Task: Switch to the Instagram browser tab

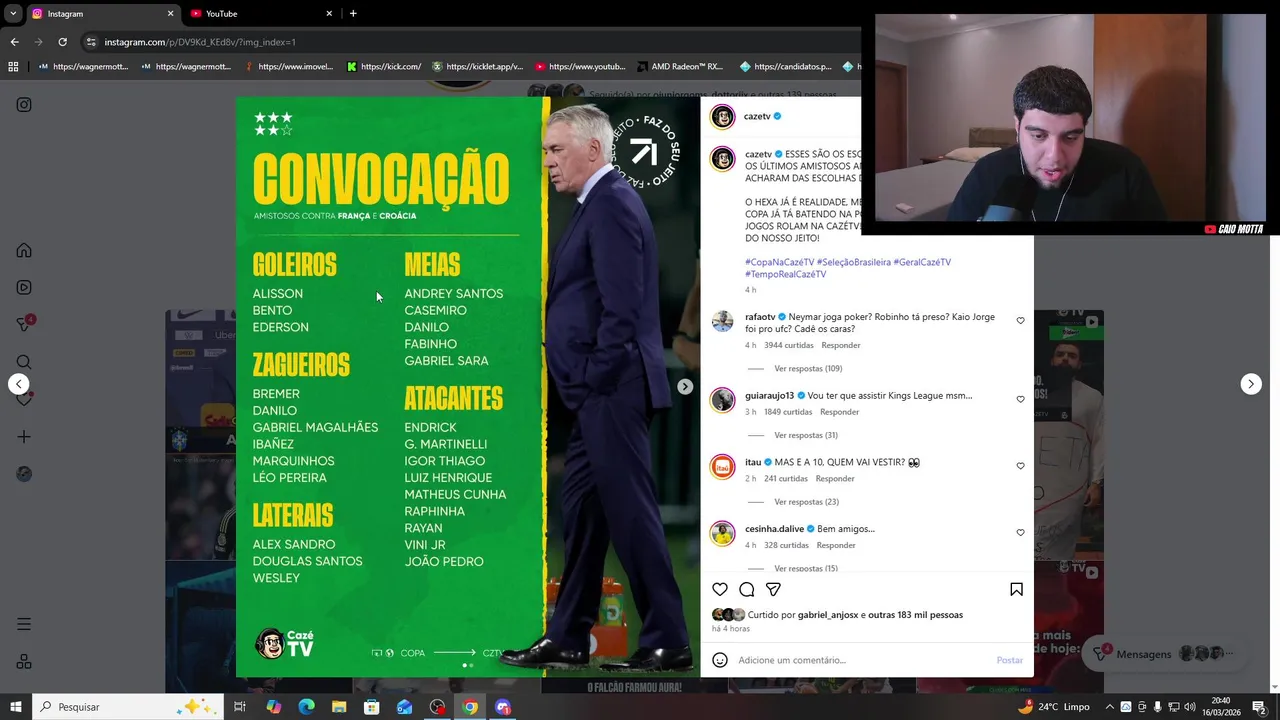Action: tap(100, 14)
